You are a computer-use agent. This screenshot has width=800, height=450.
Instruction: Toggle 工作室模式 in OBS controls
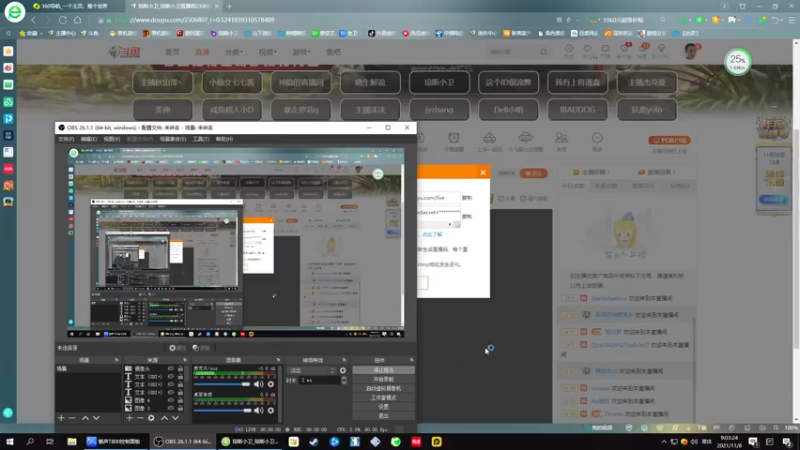[x=384, y=397]
